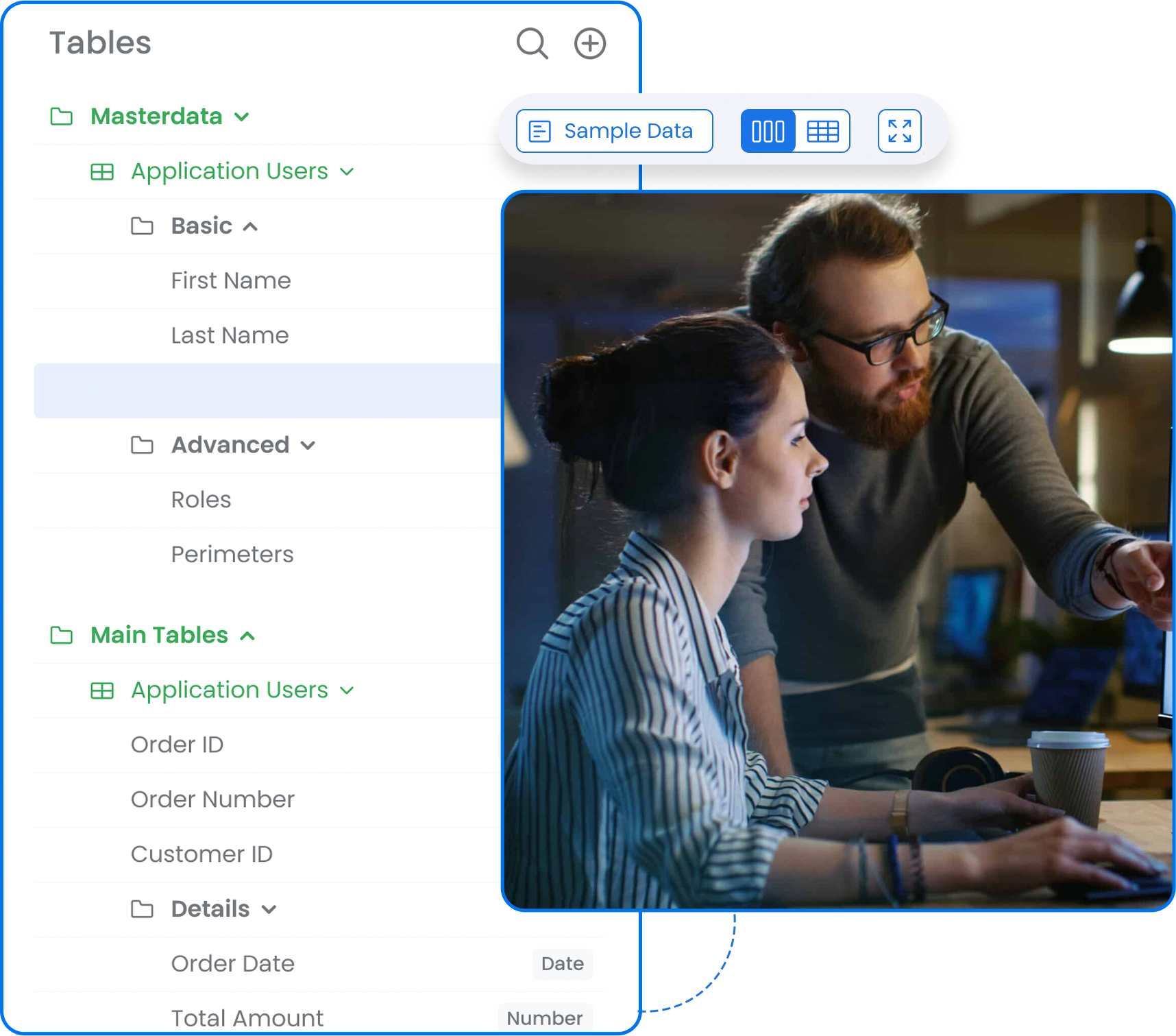Select the highlighted empty row
This screenshot has height=1036, width=1176.
(267, 391)
